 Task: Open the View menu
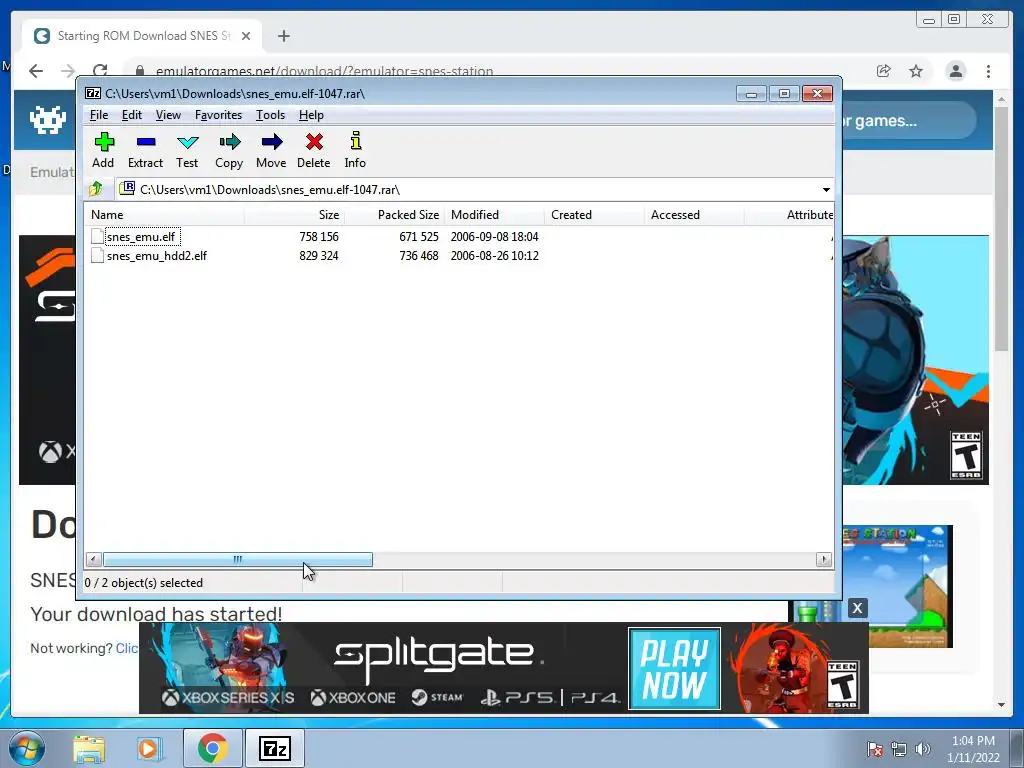(168, 115)
